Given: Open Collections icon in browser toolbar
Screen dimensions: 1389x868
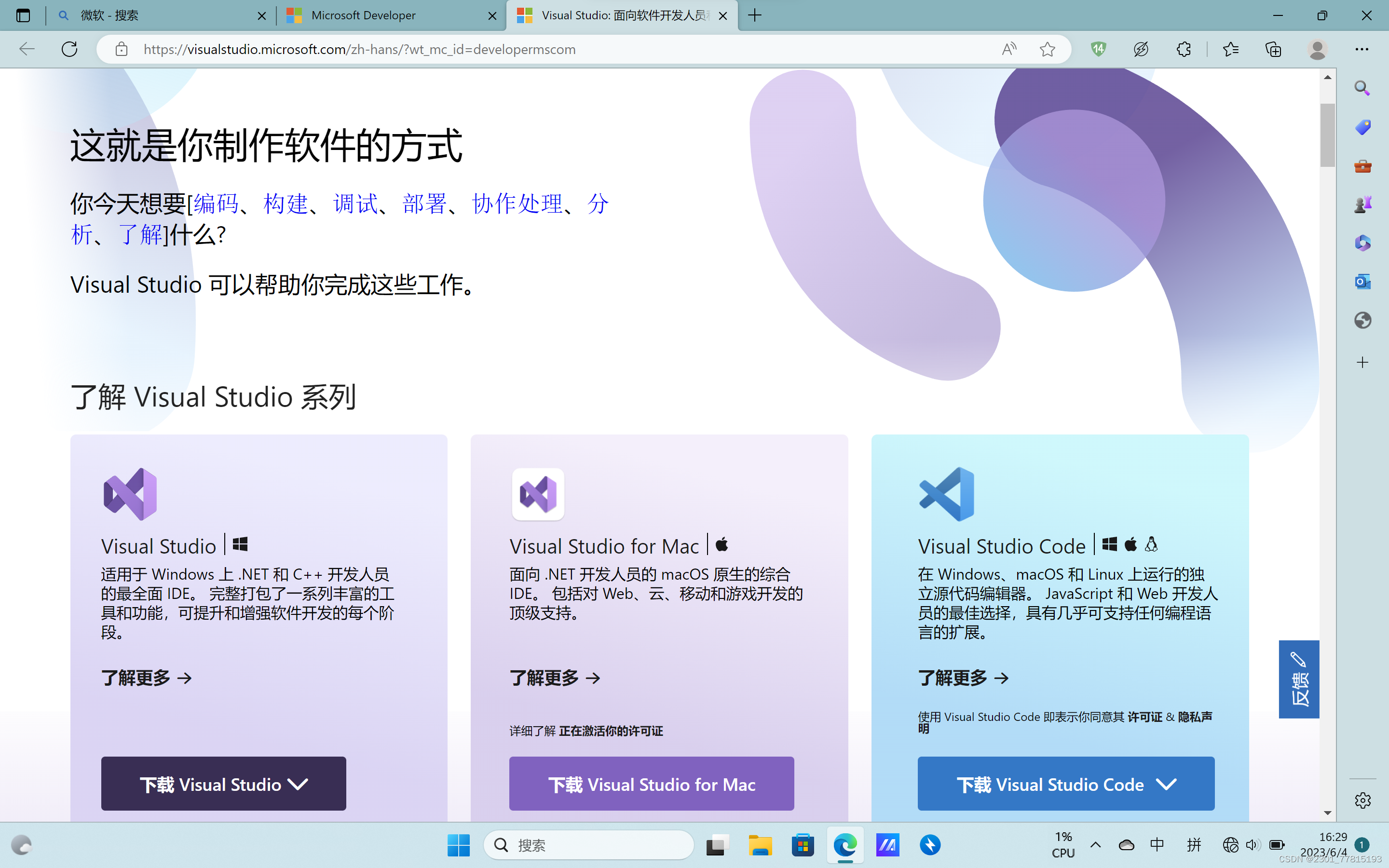Looking at the screenshot, I should 1273,49.
